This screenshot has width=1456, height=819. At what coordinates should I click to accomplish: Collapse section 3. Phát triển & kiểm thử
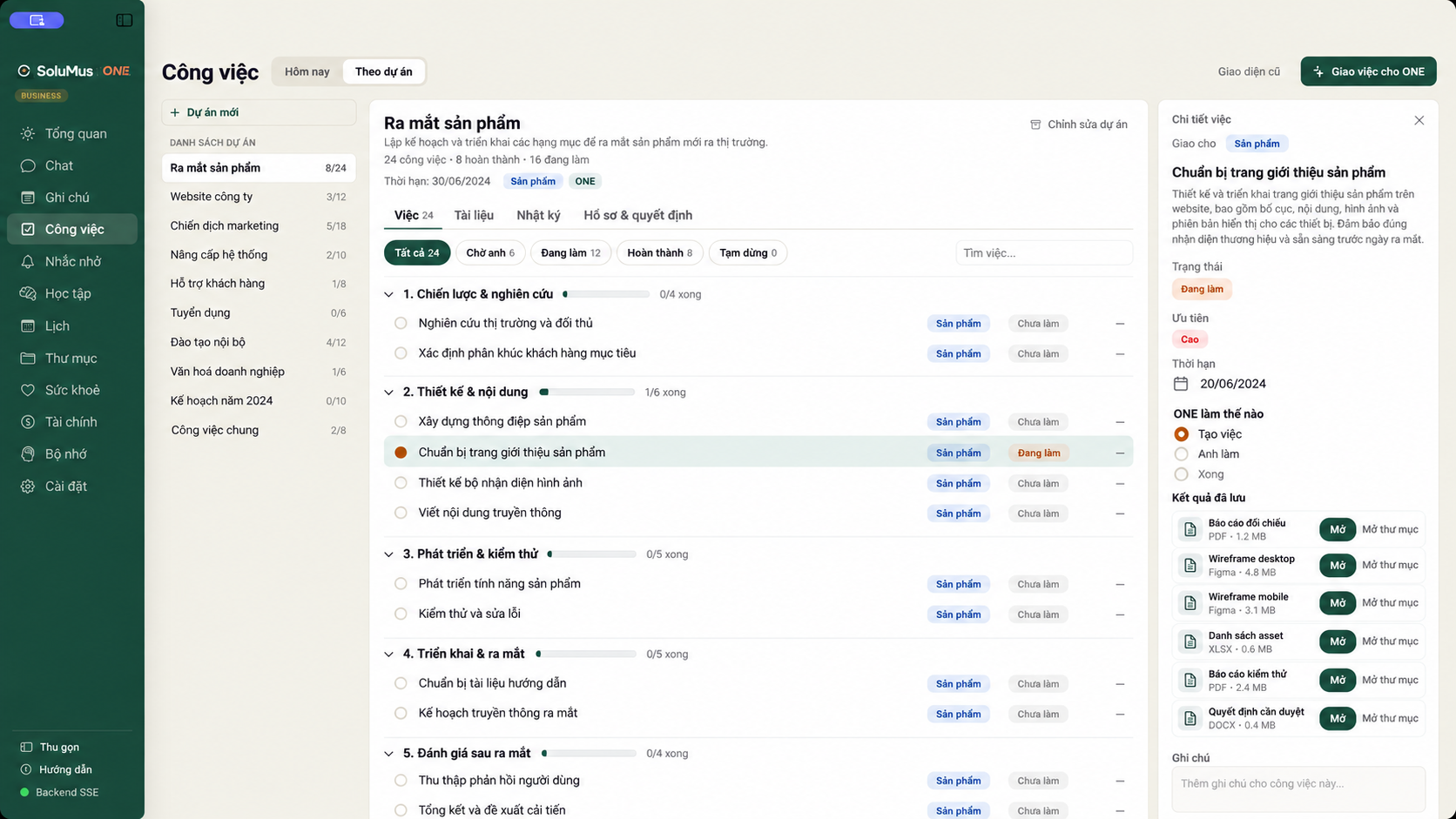[389, 554]
